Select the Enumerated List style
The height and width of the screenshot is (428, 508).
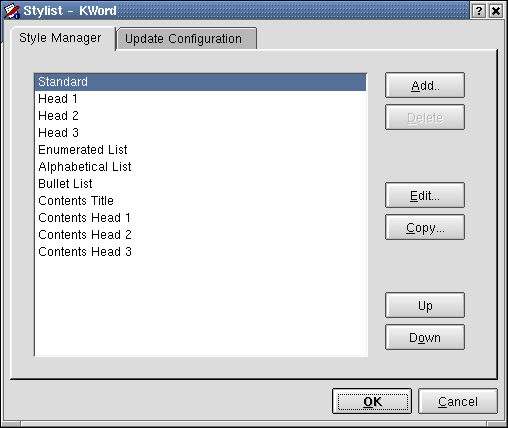(200, 150)
